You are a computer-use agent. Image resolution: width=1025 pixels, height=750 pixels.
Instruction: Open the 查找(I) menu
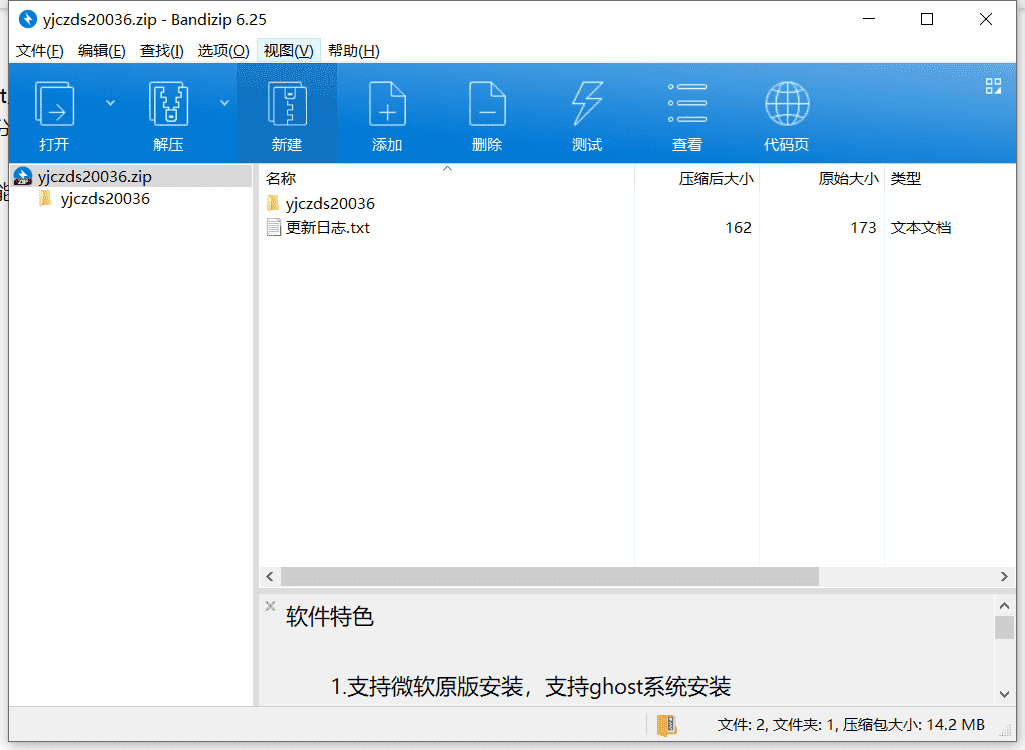(161, 51)
